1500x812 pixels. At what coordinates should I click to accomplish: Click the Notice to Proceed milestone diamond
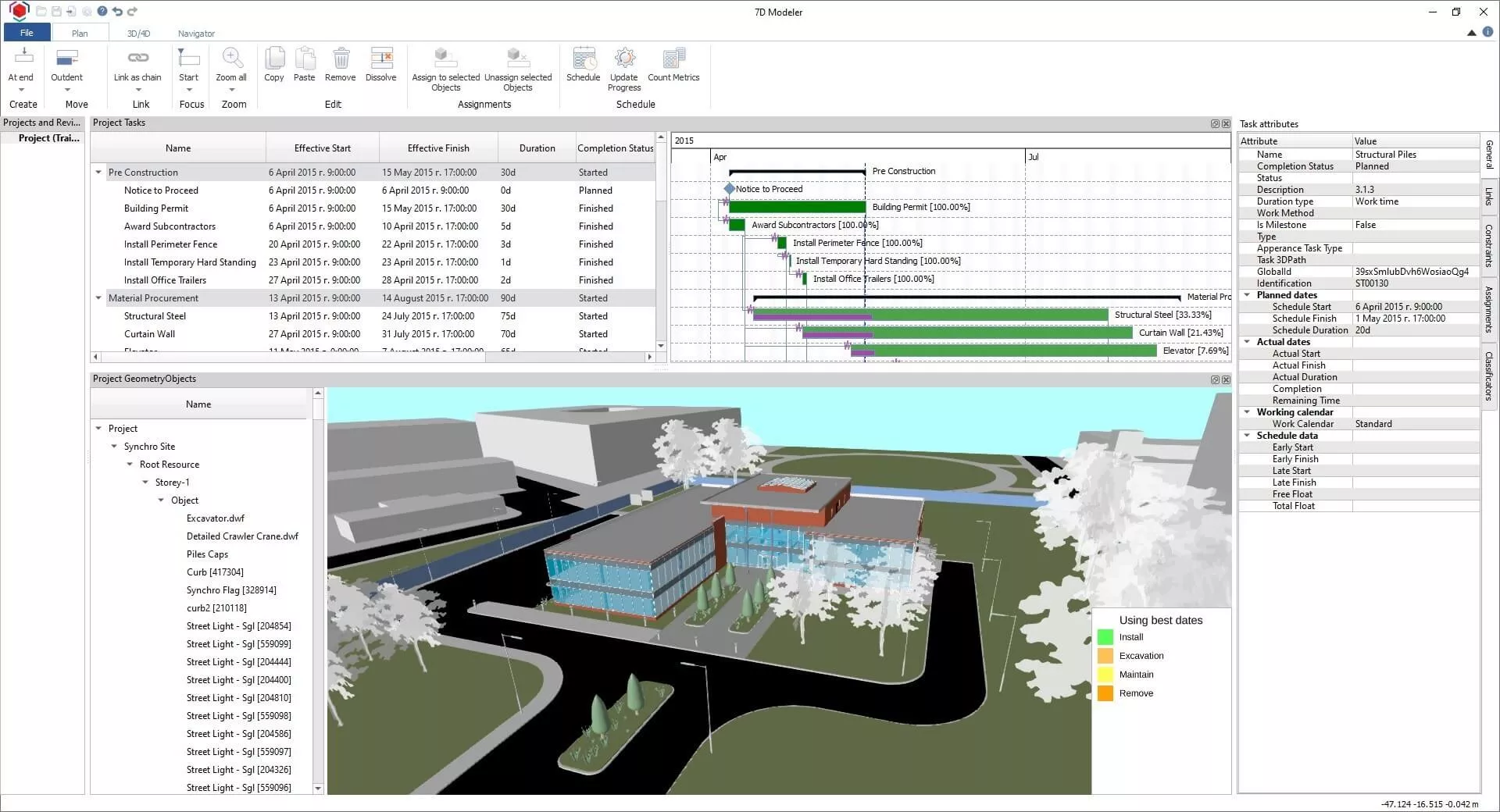pos(729,189)
